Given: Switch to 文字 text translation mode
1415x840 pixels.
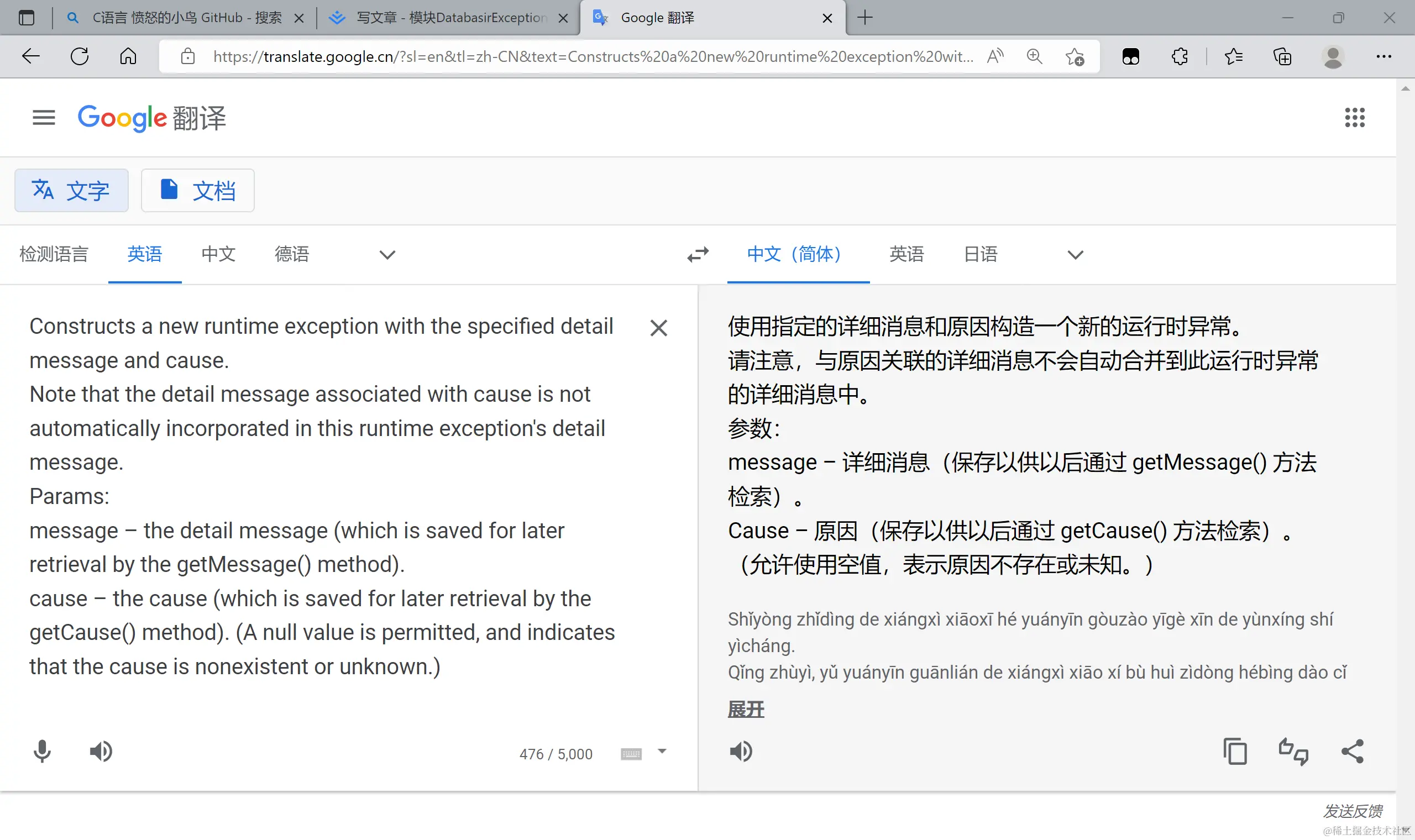Looking at the screenshot, I should click(71, 191).
